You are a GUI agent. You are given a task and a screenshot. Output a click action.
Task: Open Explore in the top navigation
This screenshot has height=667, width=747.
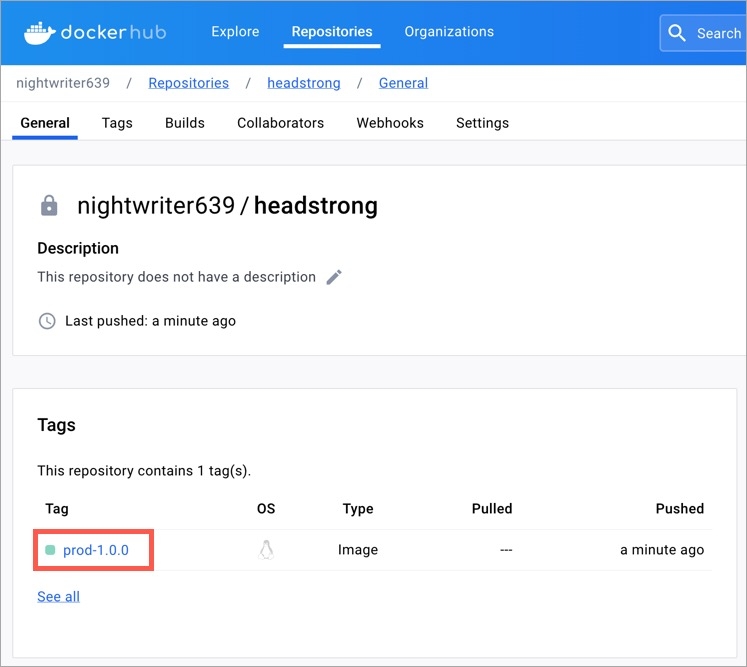[235, 32]
